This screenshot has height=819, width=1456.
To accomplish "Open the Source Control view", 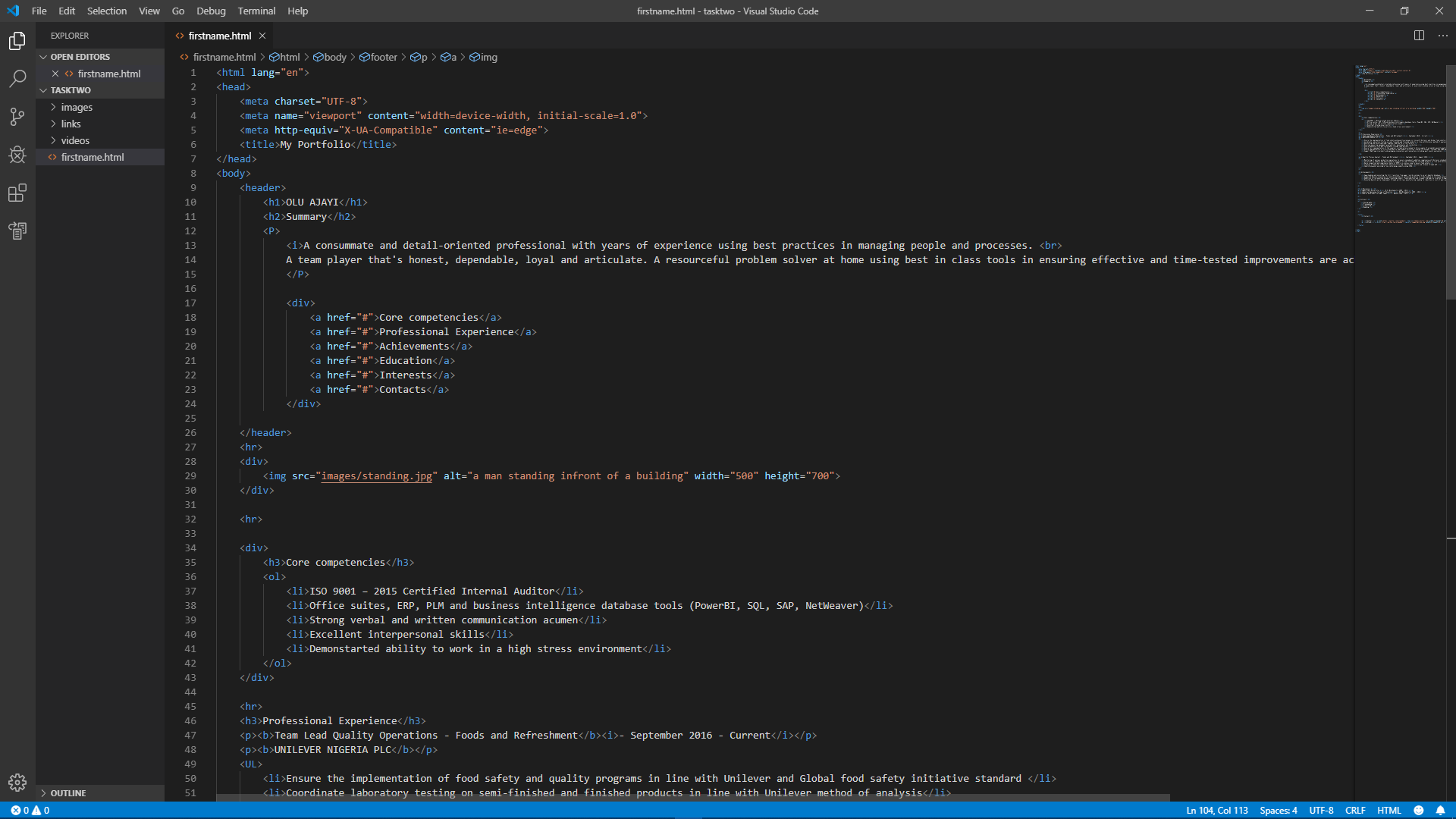I will 17,117.
